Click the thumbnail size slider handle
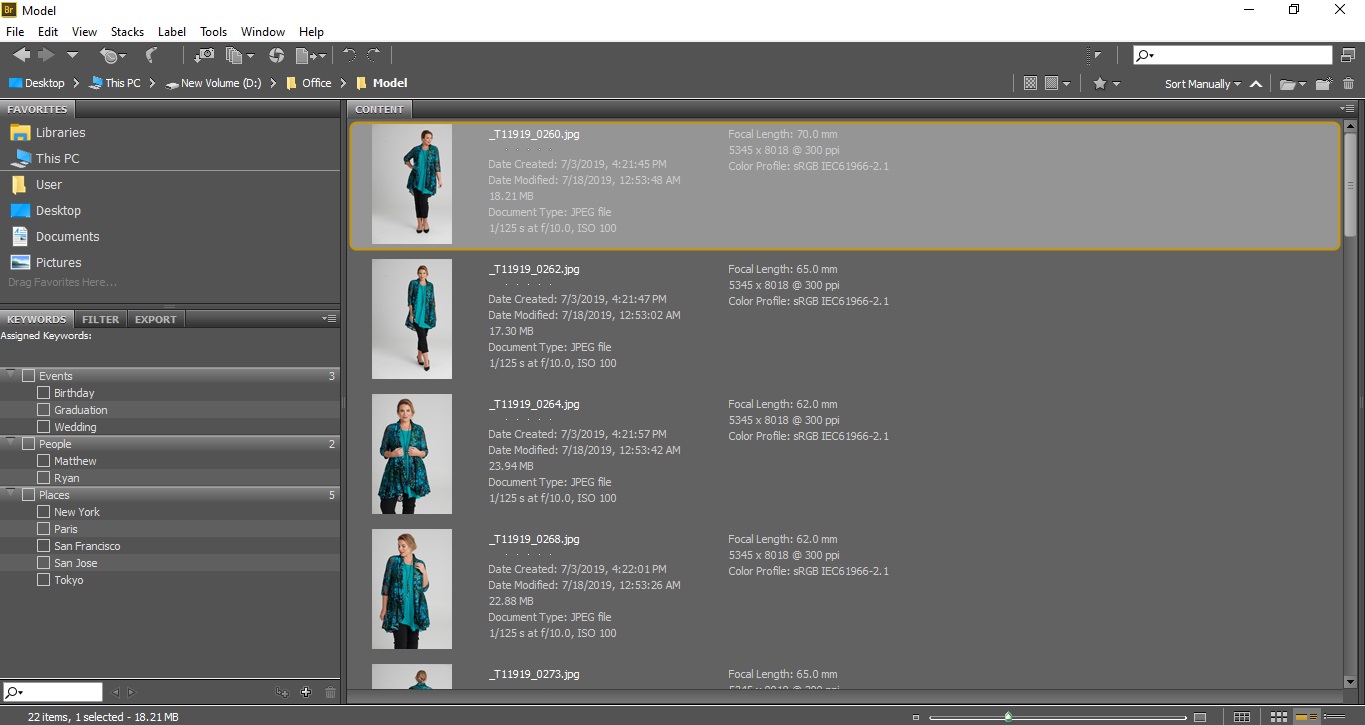Viewport: 1365px width, 725px height. (x=1008, y=716)
